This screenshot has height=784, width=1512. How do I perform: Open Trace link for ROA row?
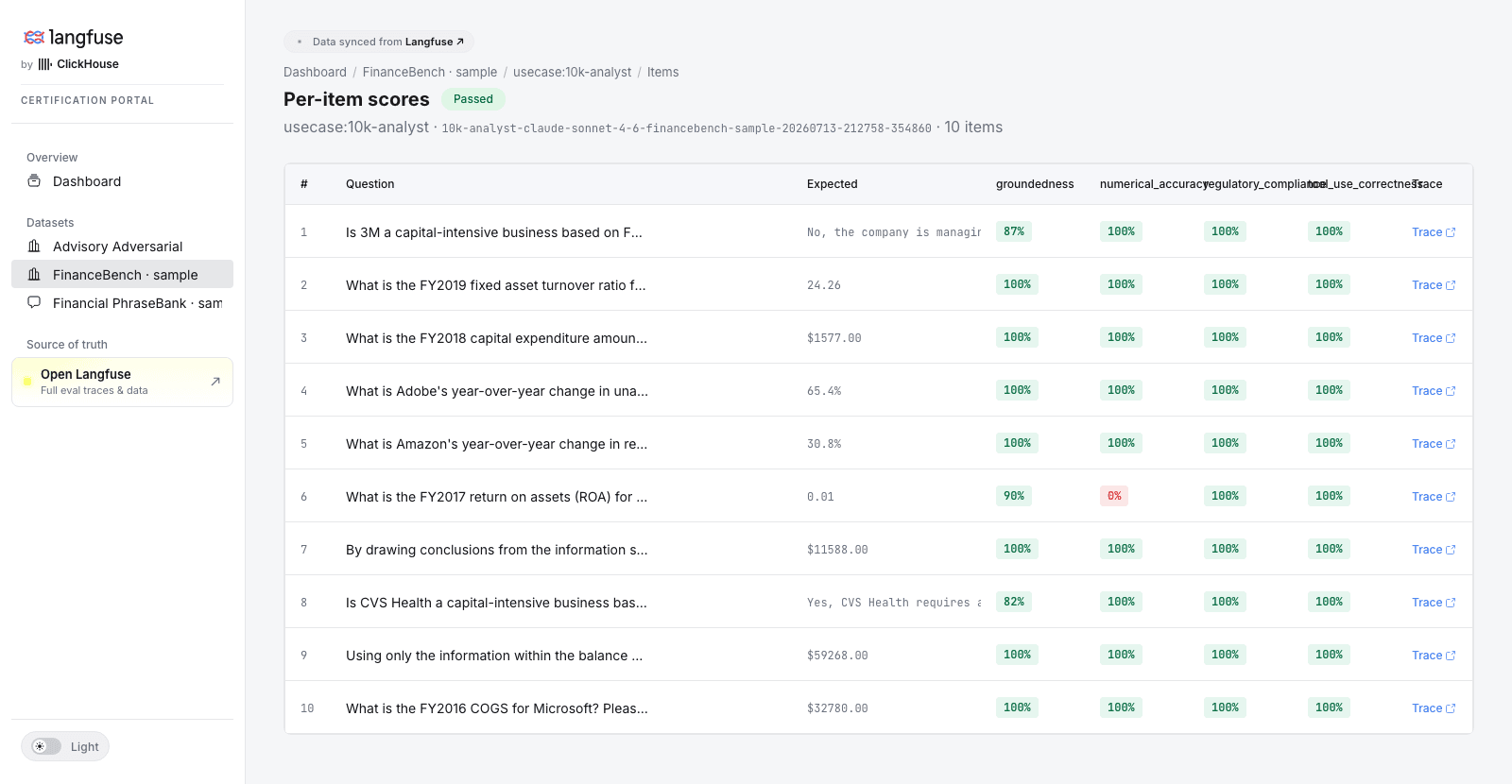(x=1434, y=497)
